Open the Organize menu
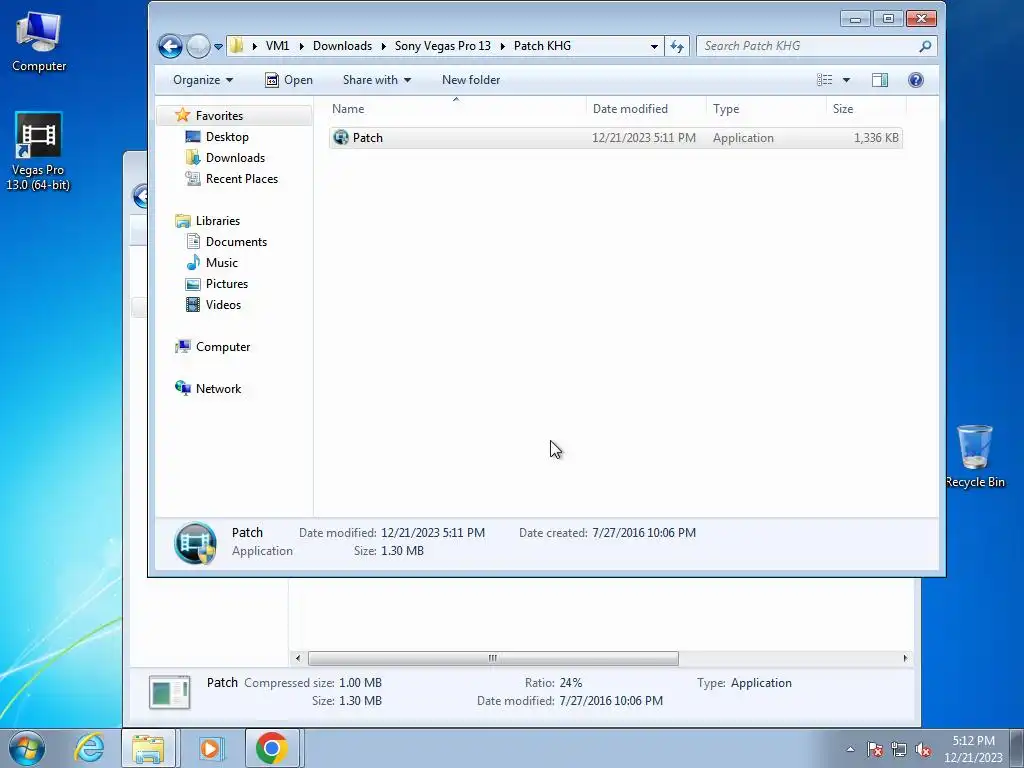The image size is (1024, 768). [202, 80]
